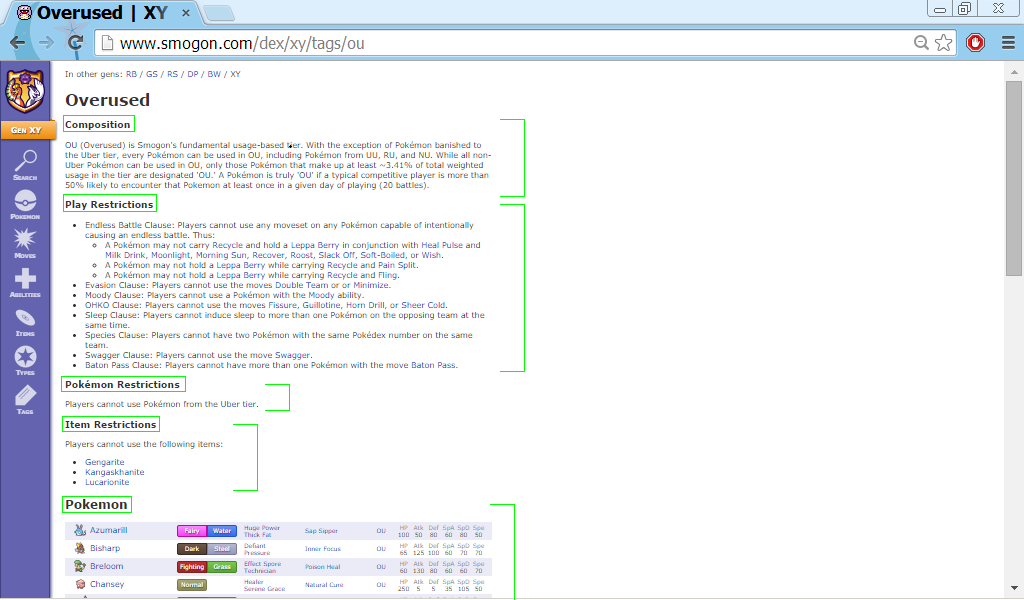Open the RB generation link

pos(131,74)
